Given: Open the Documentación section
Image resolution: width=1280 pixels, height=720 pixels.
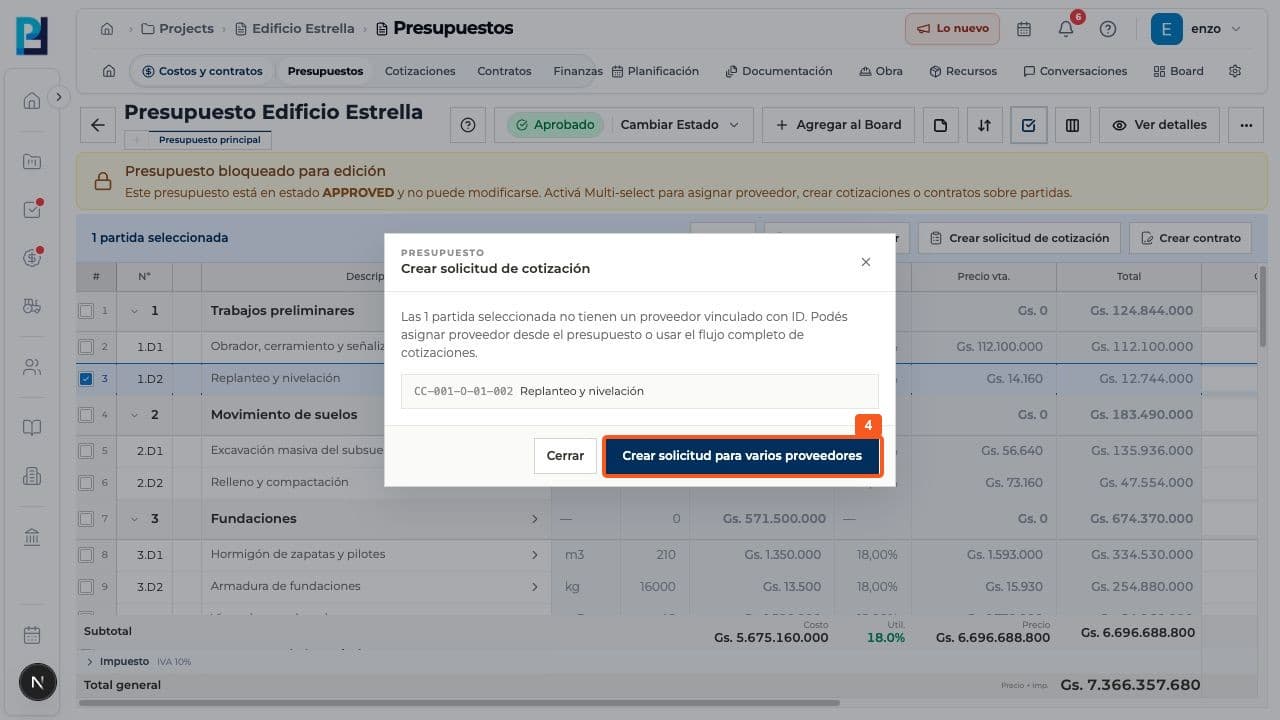Looking at the screenshot, I should tap(779, 71).
